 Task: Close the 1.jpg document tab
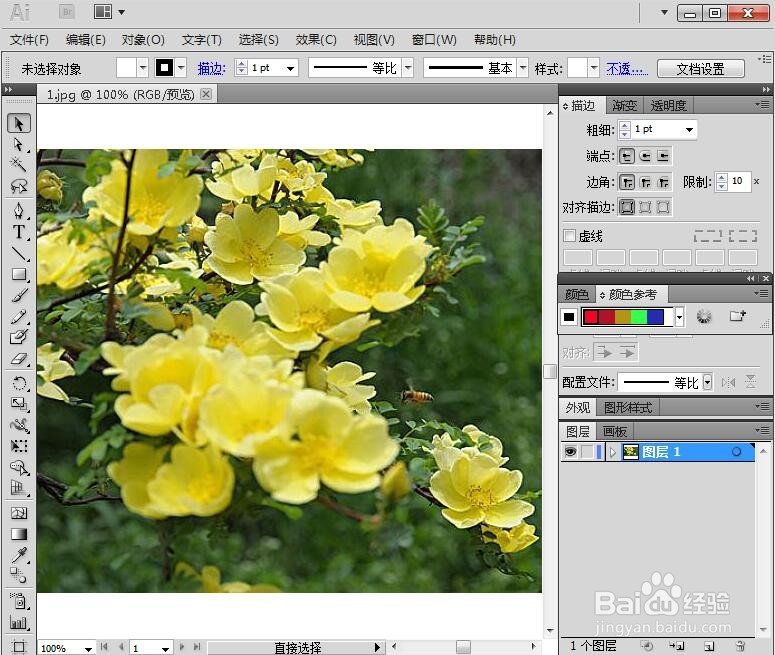click(206, 93)
